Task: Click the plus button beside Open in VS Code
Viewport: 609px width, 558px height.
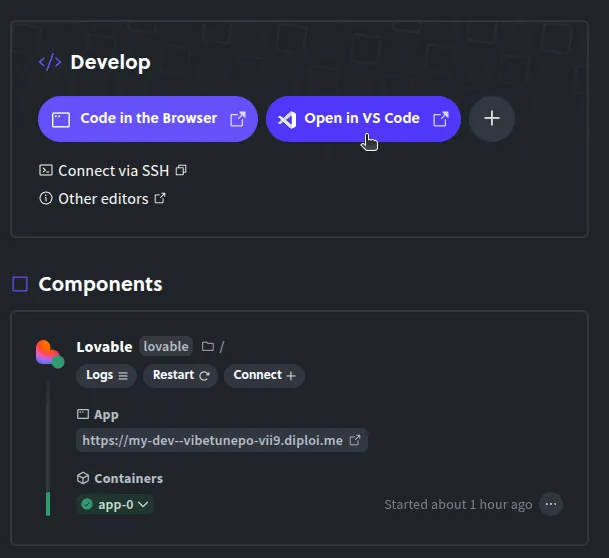Action: pyautogui.click(x=491, y=119)
